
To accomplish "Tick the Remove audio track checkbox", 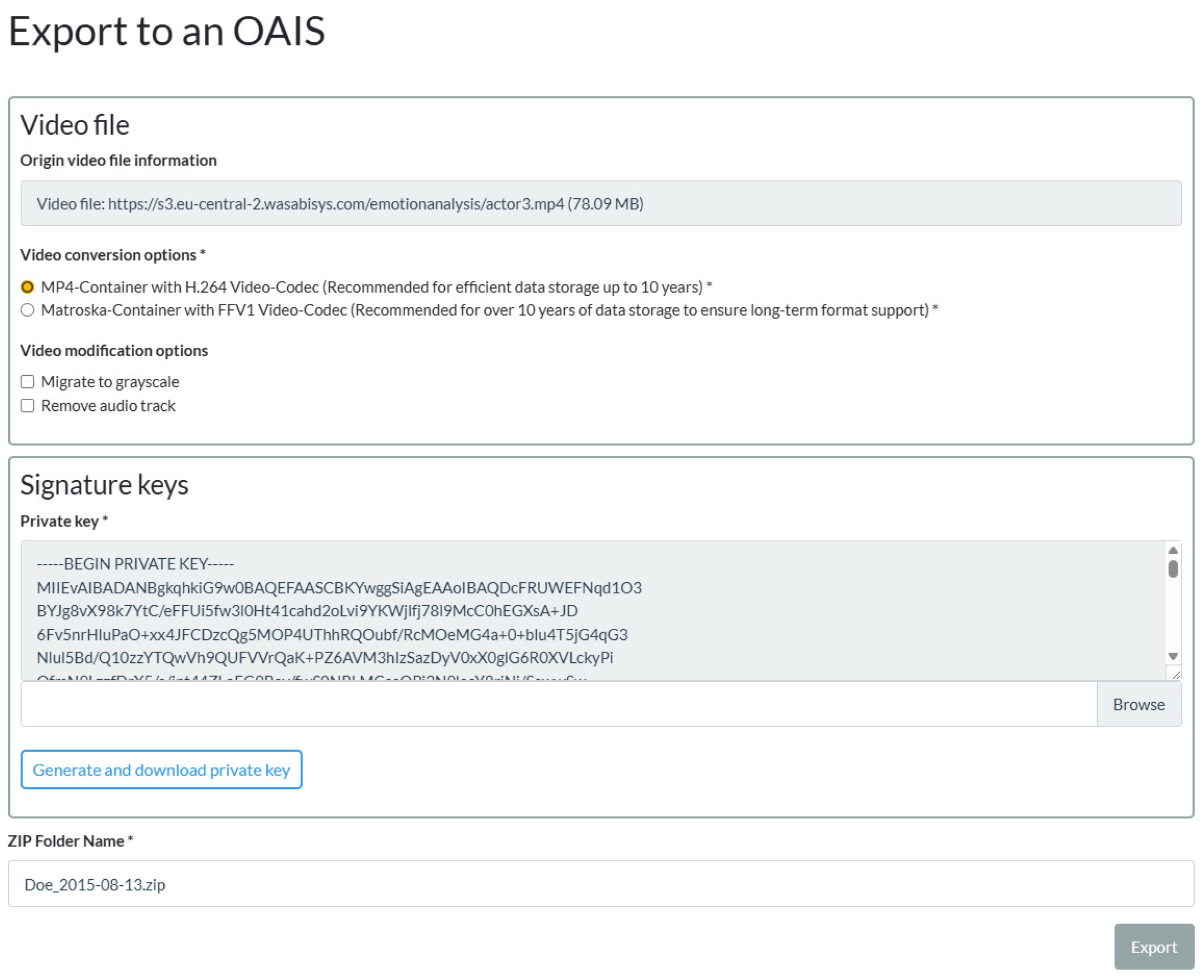I will 27,405.
